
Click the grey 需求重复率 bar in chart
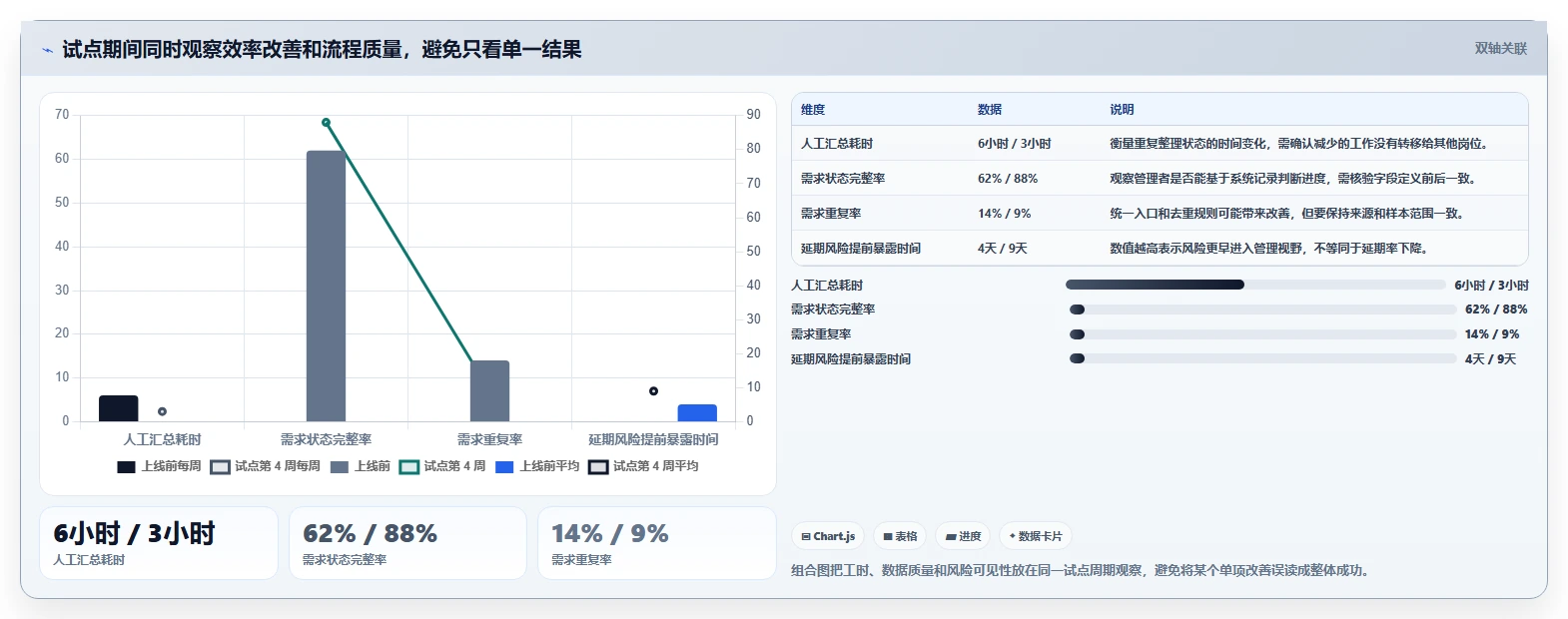pyautogui.click(x=489, y=390)
